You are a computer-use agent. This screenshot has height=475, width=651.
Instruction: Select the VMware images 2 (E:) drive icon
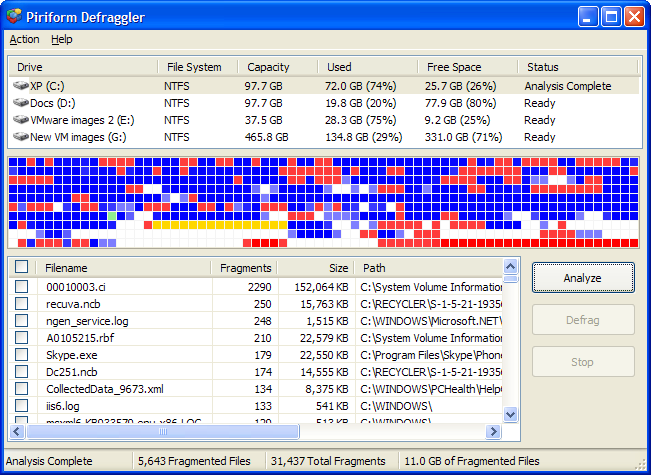pos(20,120)
